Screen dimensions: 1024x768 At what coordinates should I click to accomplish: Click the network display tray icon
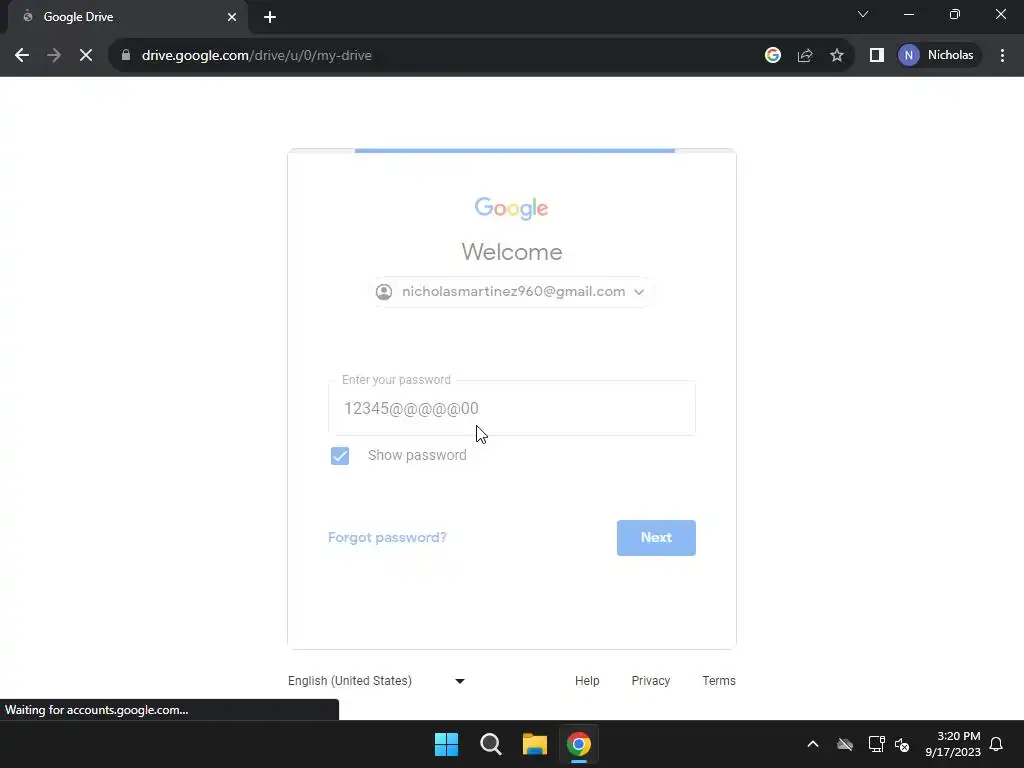click(x=876, y=744)
